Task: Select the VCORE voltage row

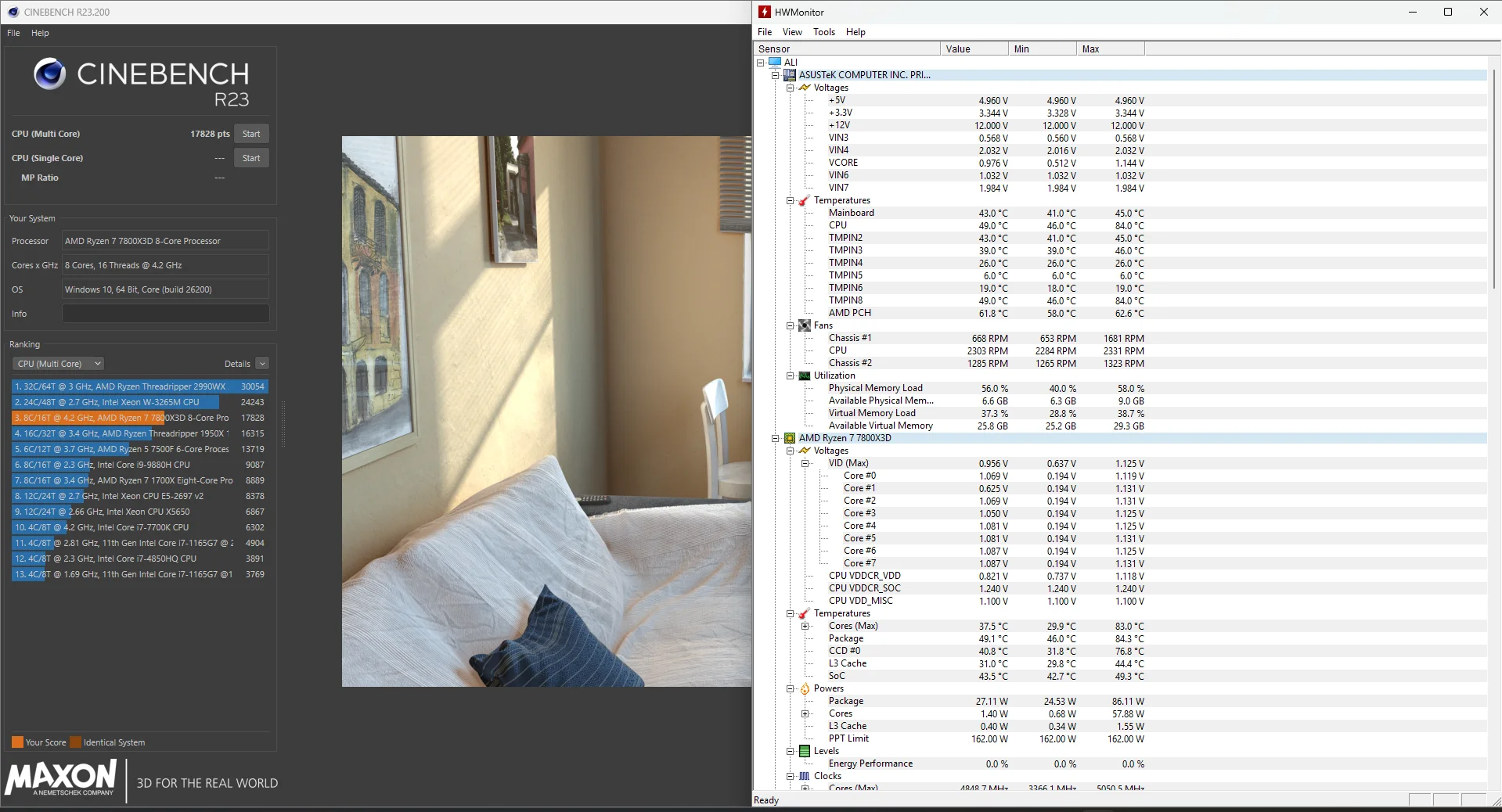Action: pos(986,163)
